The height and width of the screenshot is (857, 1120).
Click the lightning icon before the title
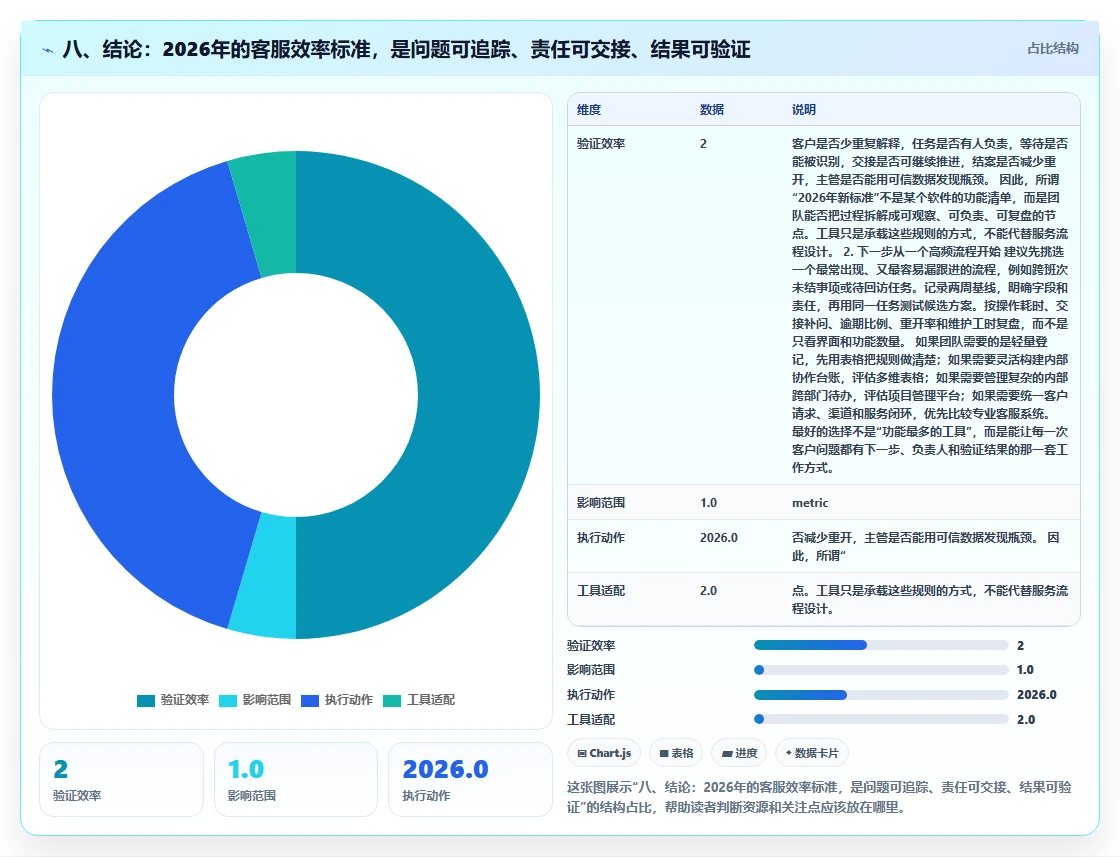[x=48, y=50]
